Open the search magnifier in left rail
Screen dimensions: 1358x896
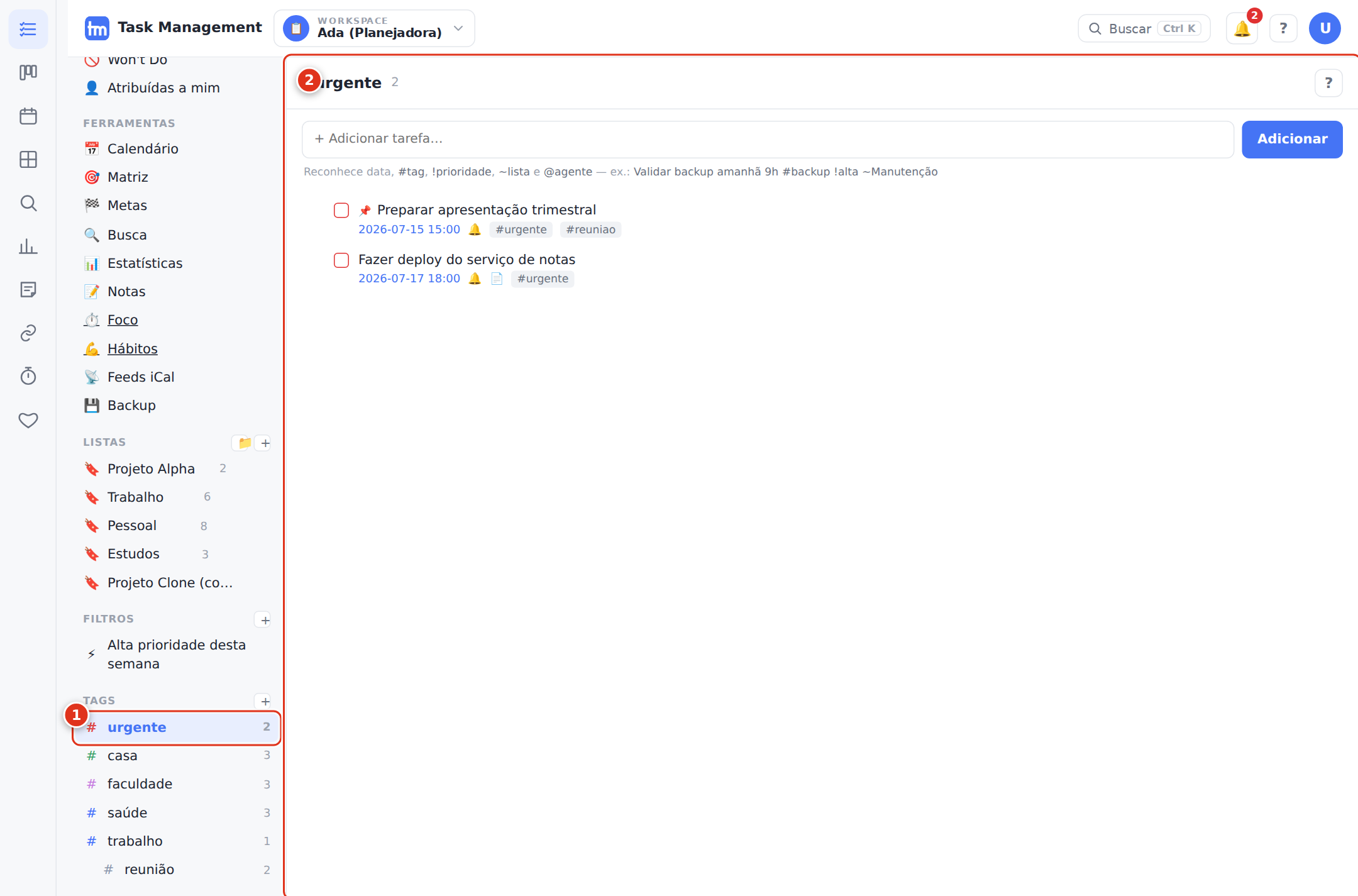click(28, 203)
